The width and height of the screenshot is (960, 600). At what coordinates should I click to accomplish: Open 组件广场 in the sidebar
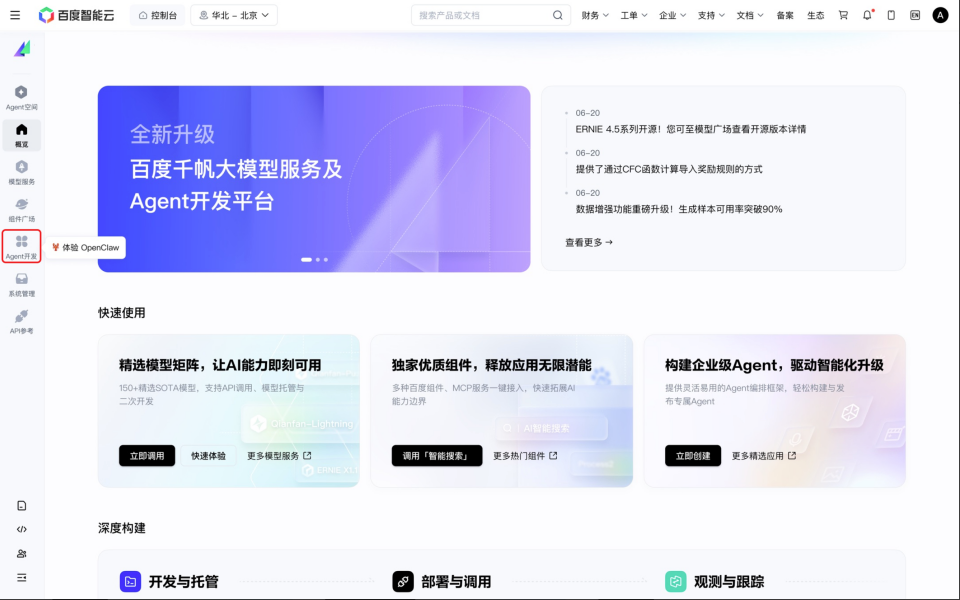coord(21,209)
